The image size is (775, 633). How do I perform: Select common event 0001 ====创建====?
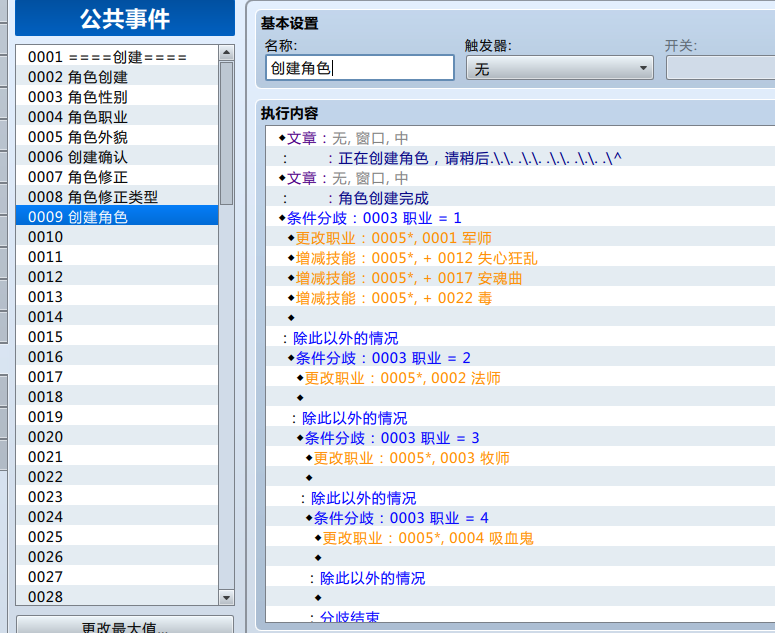(x=117, y=57)
